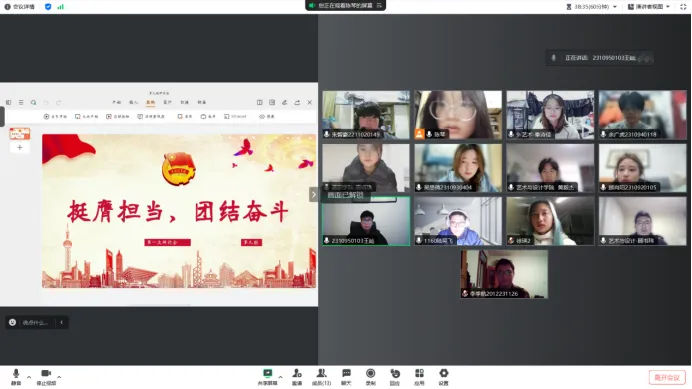Select the first slide thumbnail
This screenshot has width=692, height=389.
click(x=20, y=134)
